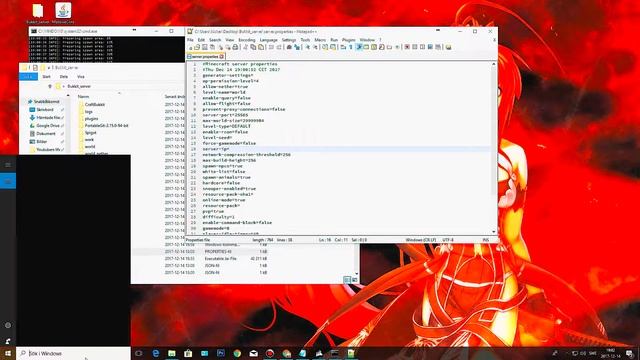Click Windows (CR LF) in status bar
Viewport: 640px width, 360px height.
click(421, 240)
